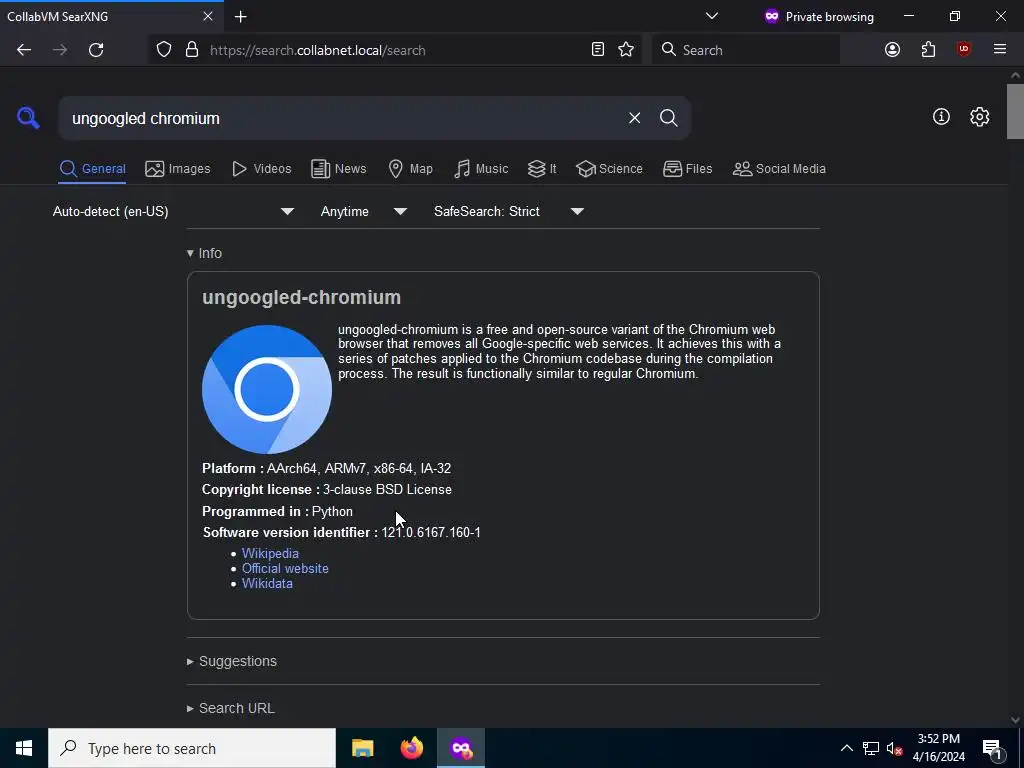The height and width of the screenshot is (768, 1024).
Task: Click the Firefox toolbar Search box
Action: coord(746,50)
